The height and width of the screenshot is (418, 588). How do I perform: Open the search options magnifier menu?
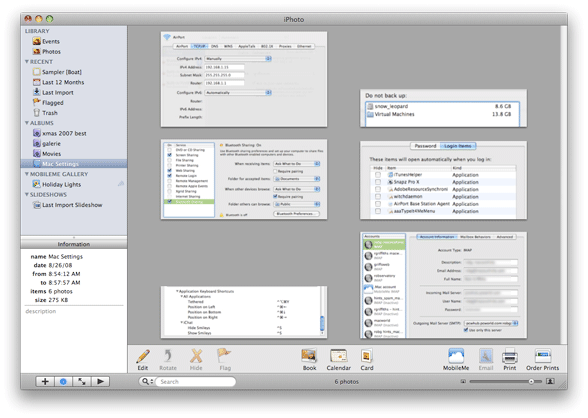click(147, 382)
